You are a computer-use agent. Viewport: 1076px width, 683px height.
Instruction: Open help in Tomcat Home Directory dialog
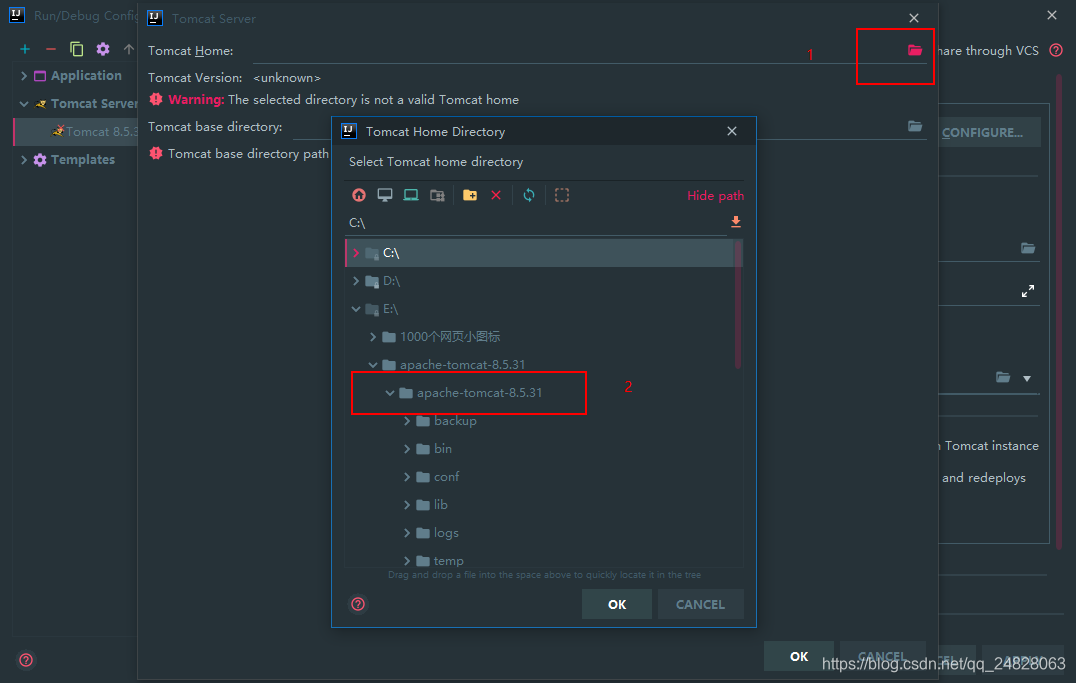[358, 604]
